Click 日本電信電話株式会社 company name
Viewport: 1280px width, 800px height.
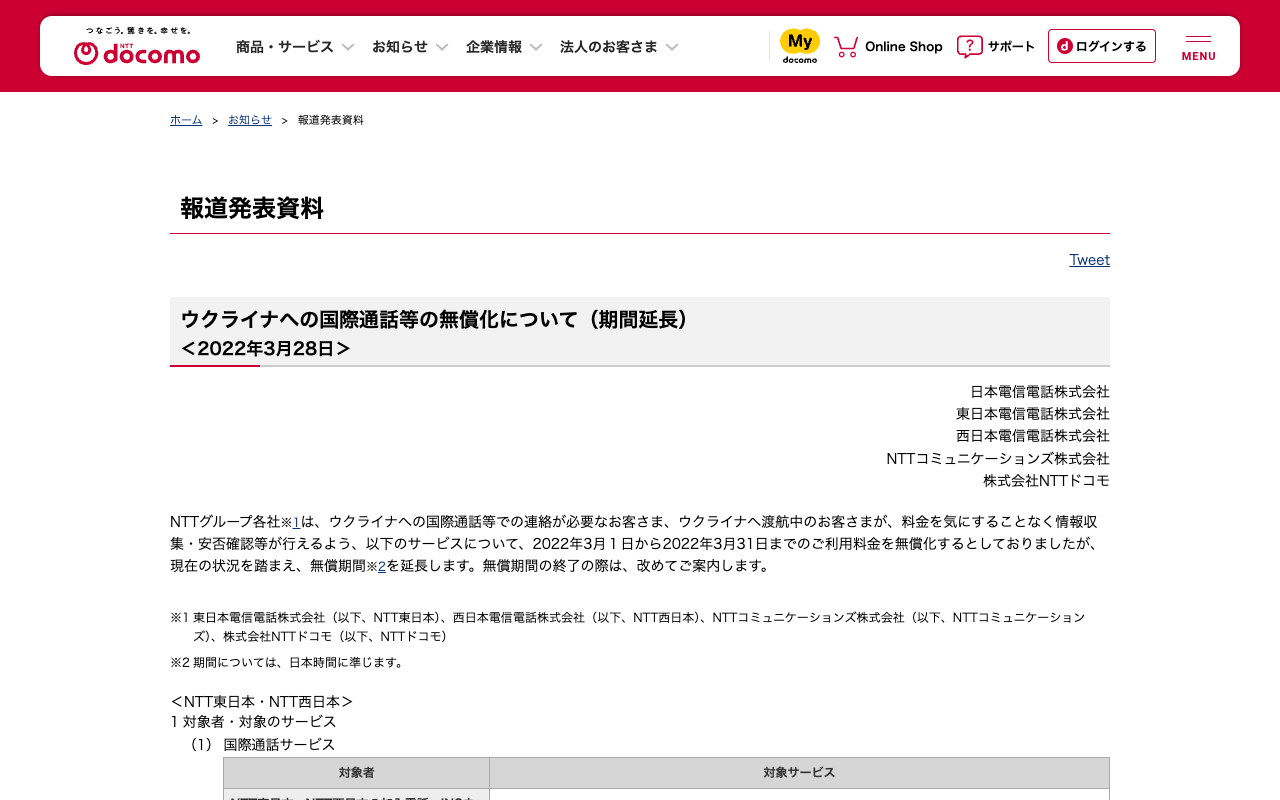tap(1040, 392)
